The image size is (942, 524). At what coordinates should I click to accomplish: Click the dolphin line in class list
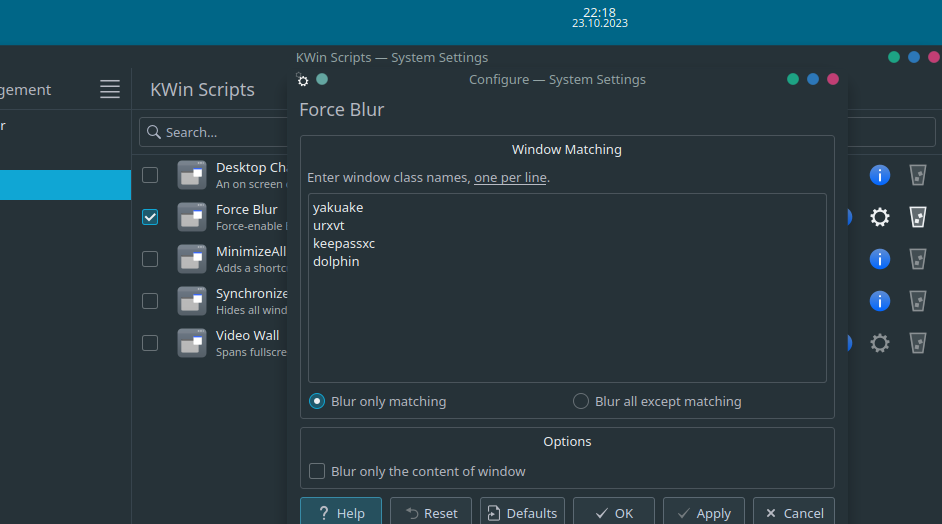click(336, 261)
